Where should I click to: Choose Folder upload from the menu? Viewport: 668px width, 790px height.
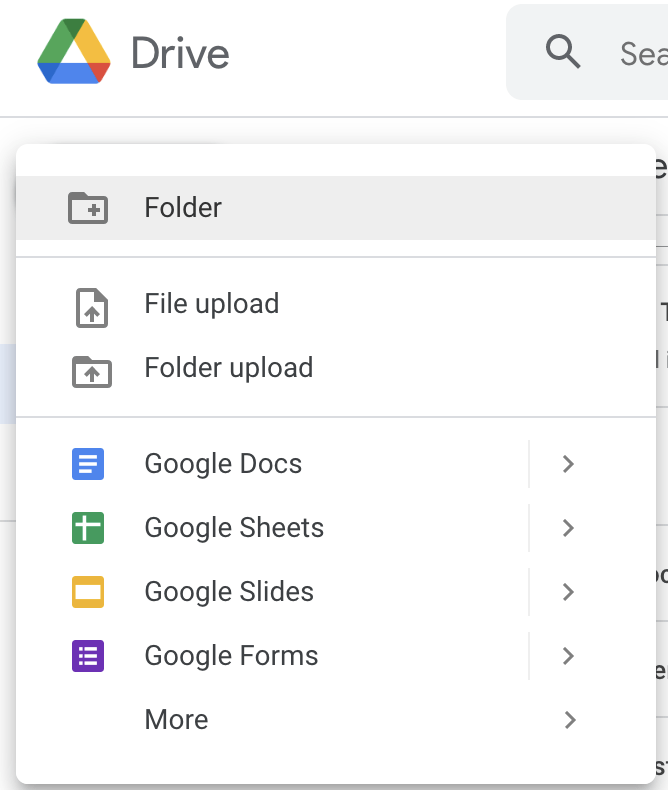pyautogui.click(x=336, y=368)
